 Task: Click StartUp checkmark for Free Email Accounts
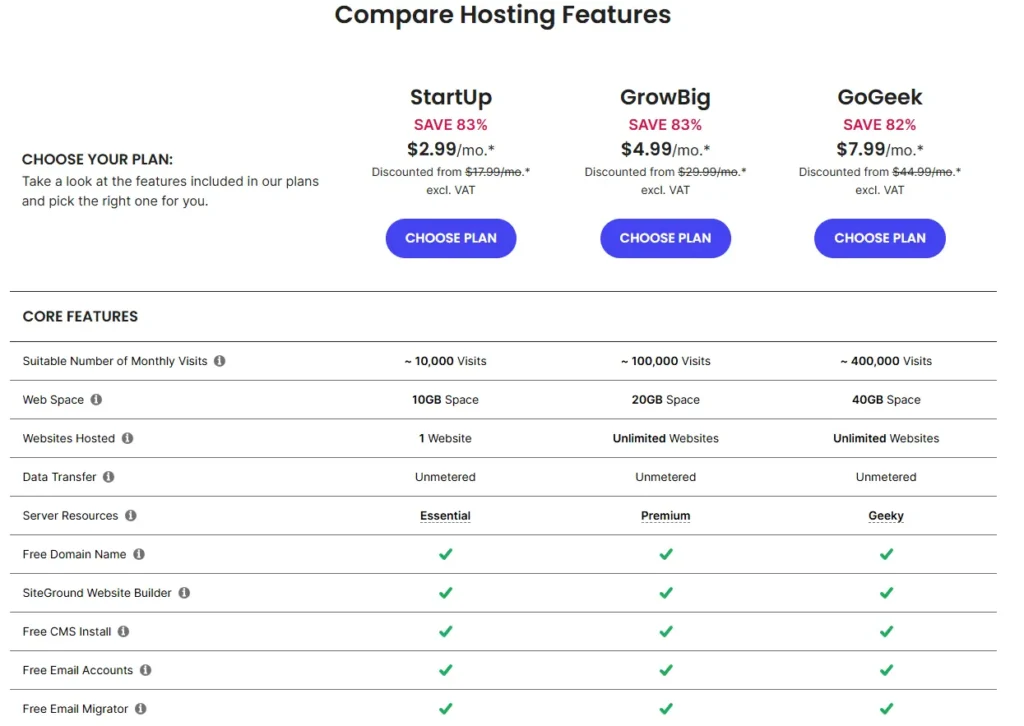445,670
